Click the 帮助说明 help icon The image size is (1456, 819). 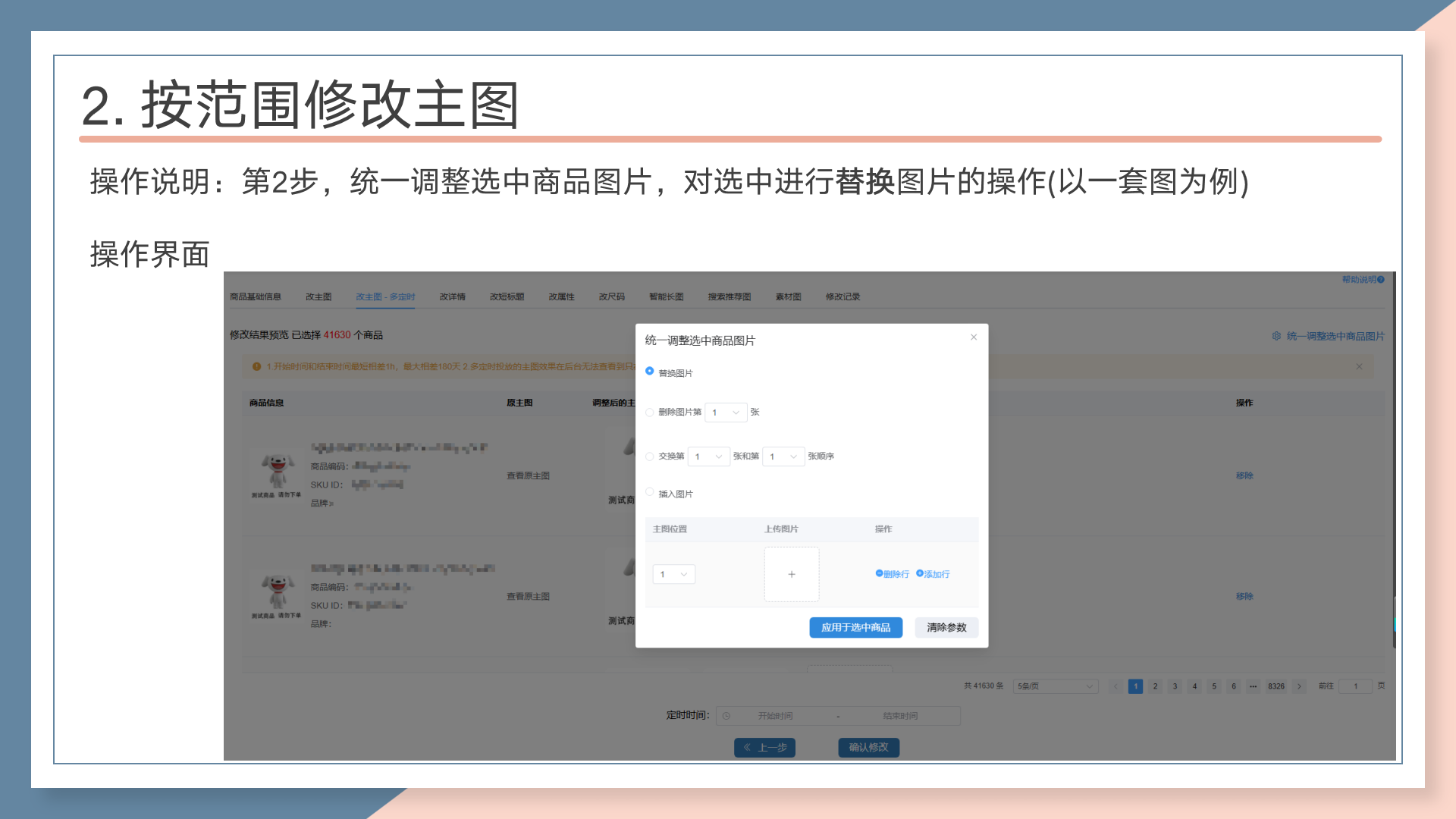[1381, 280]
